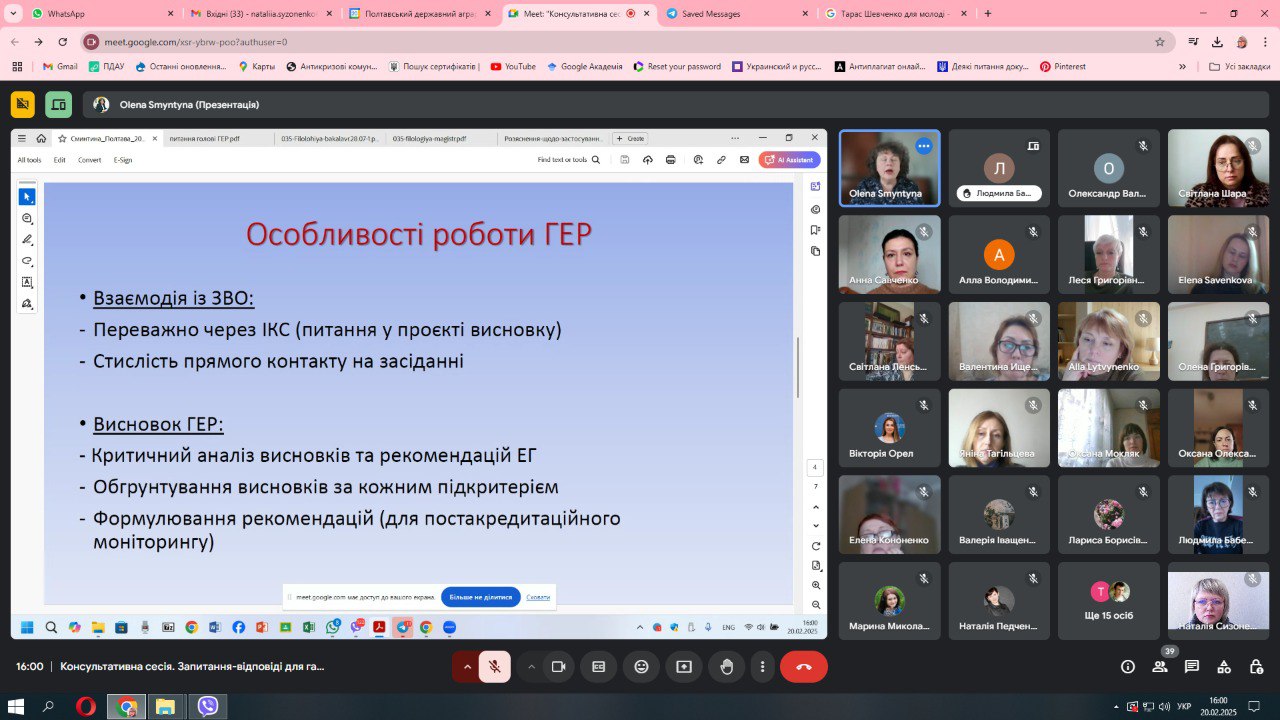Go back in browser history

click(x=14, y=42)
